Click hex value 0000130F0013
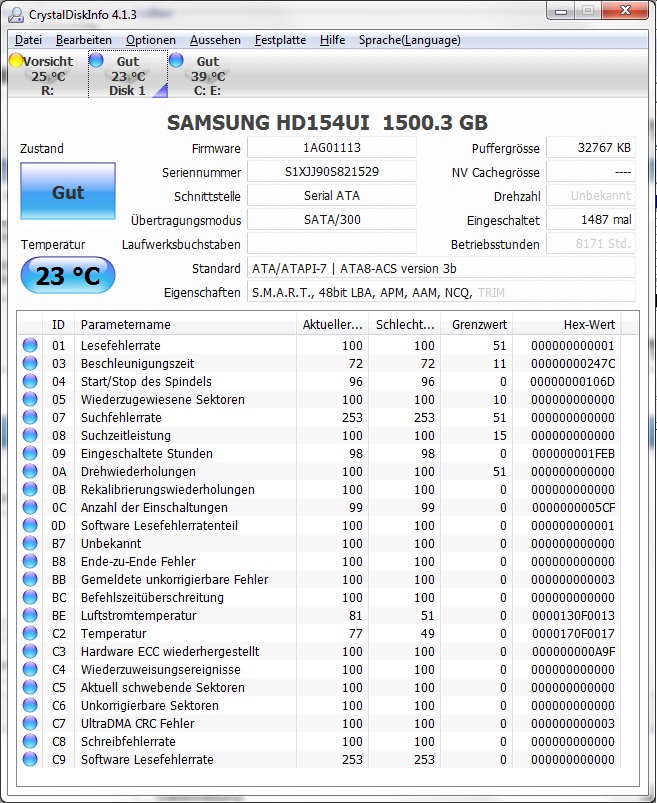This screenshot has width=657, height=803. tap(573, 616)
